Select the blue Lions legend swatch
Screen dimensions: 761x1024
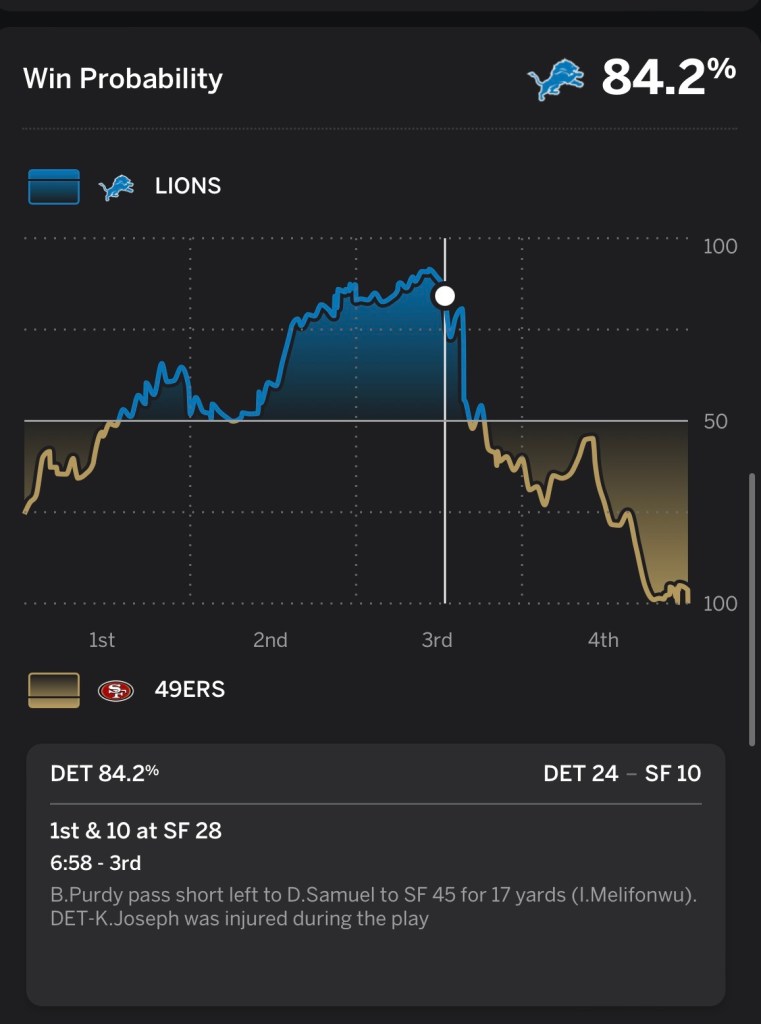click(x=54, y=187)
